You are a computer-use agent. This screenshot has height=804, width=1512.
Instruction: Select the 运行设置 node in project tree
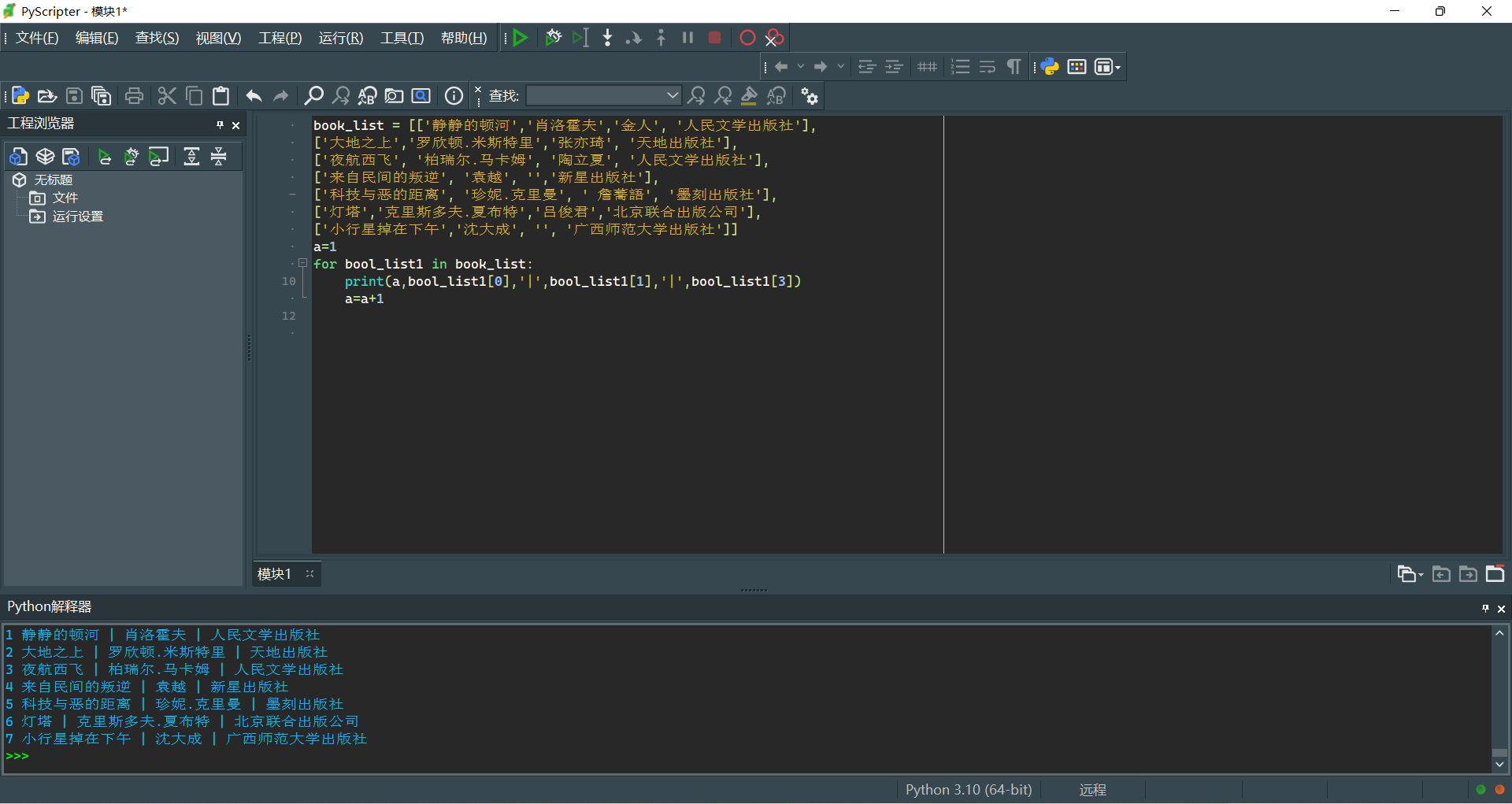(x=77, y=217)
